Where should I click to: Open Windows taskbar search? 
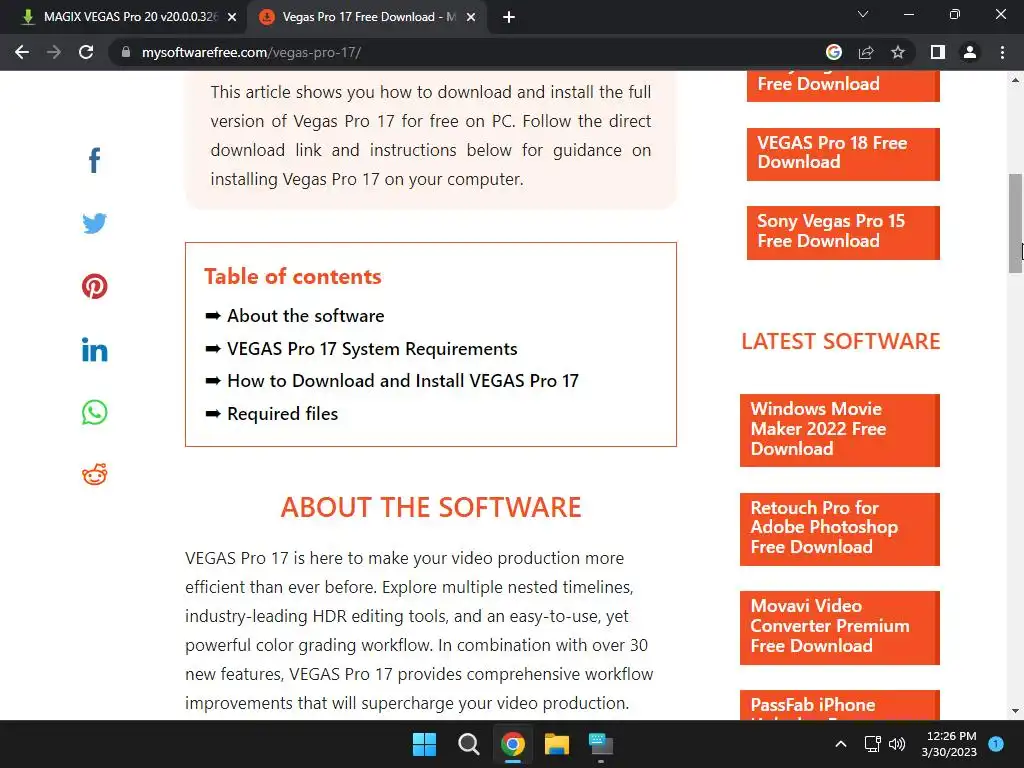tap(468, 744)
